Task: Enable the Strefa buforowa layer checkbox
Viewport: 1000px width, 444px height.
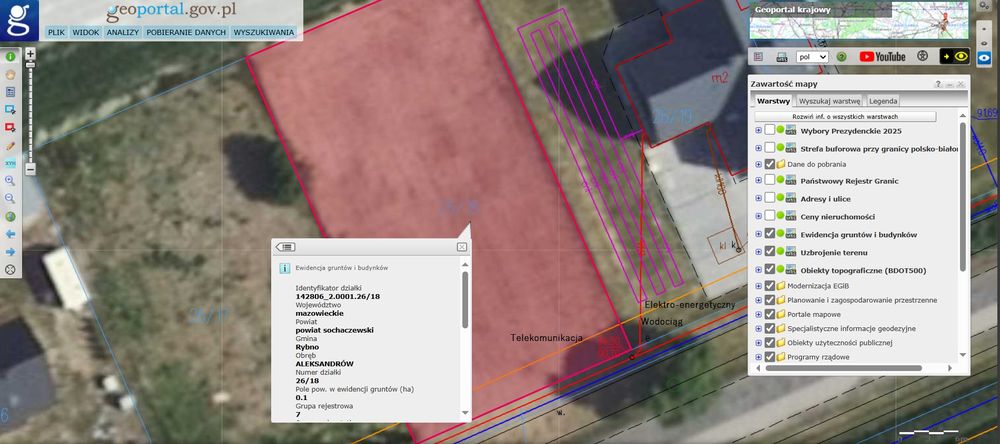Action: point(770,148)
